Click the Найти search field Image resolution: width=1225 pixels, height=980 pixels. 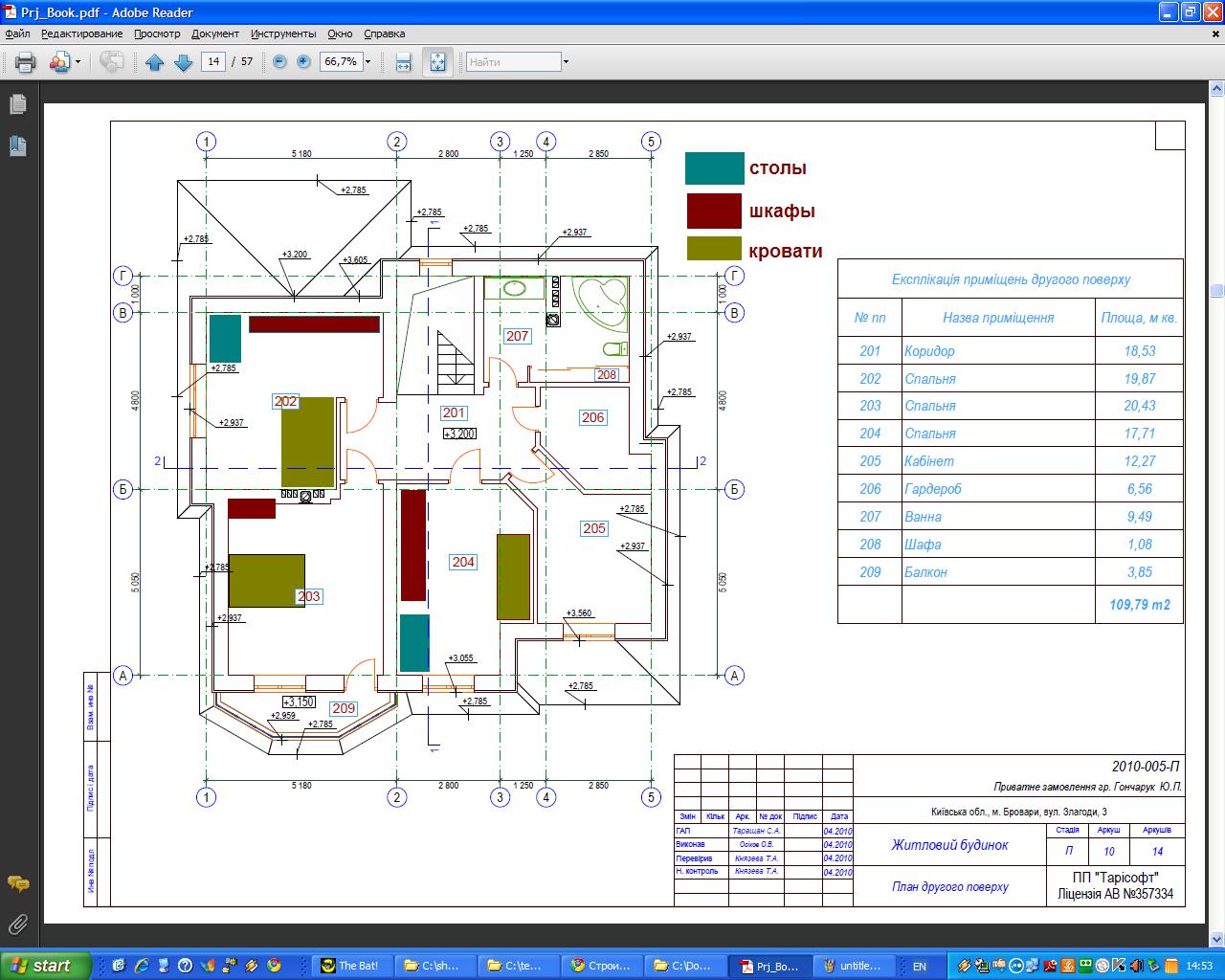(x=513, y=62)
